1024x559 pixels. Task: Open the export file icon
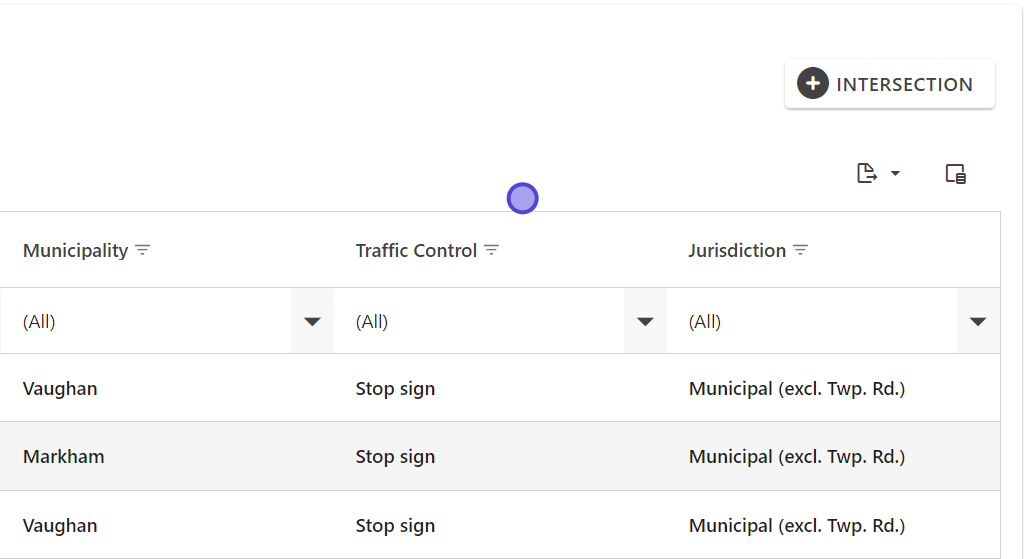[867, 174]
